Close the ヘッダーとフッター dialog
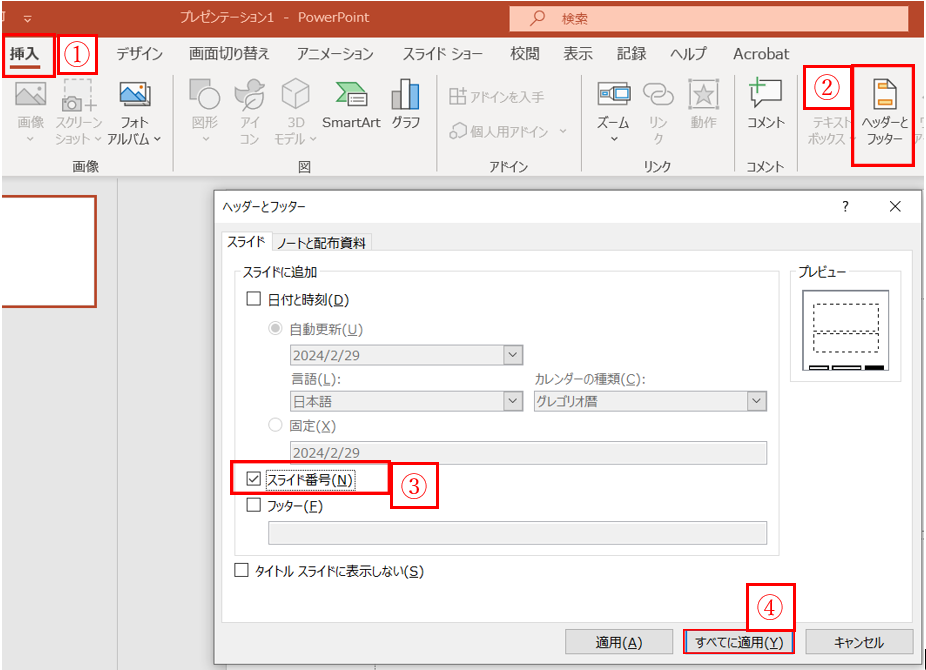The height and width of the screenshot is (670, 926). [x=895, y=206]
